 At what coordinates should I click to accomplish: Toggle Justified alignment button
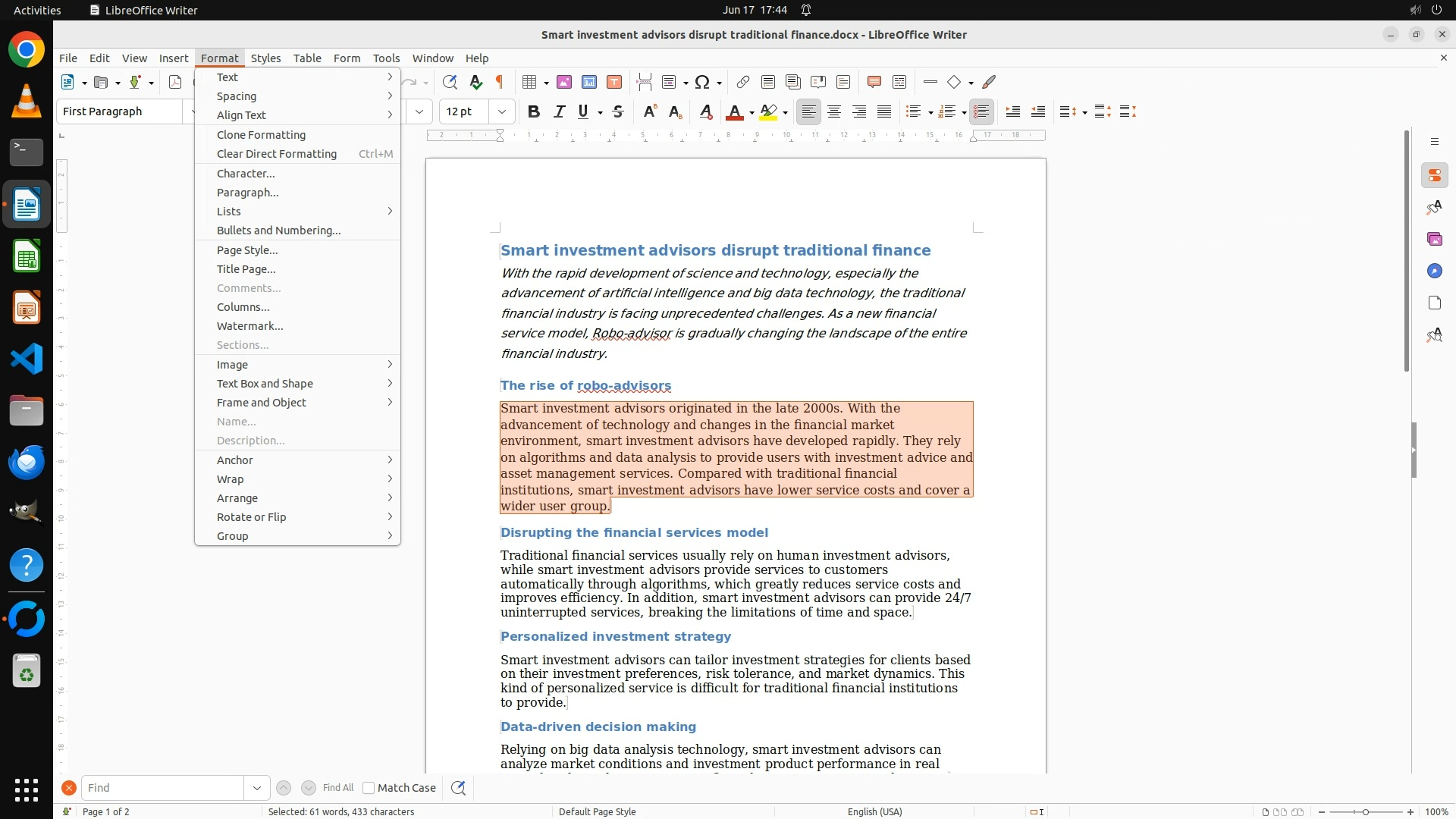coord(884,111)
